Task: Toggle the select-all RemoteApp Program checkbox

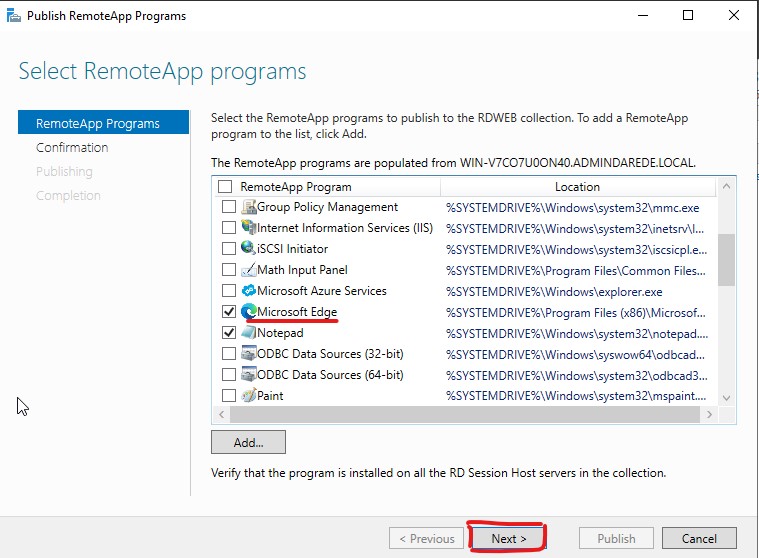Action: [225, 186]
